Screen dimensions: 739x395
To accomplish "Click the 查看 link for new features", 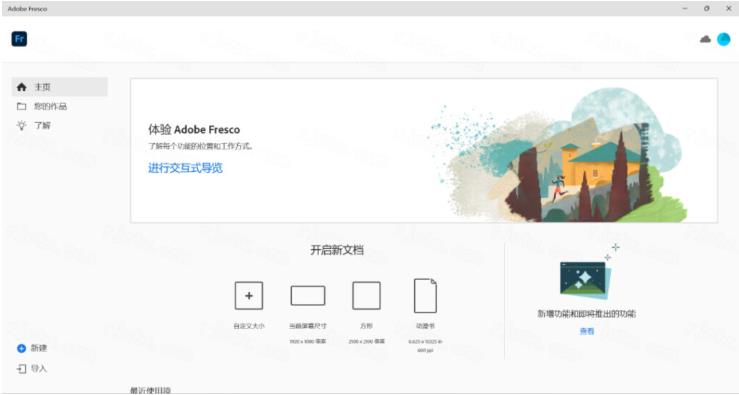I will coord(587,331).
